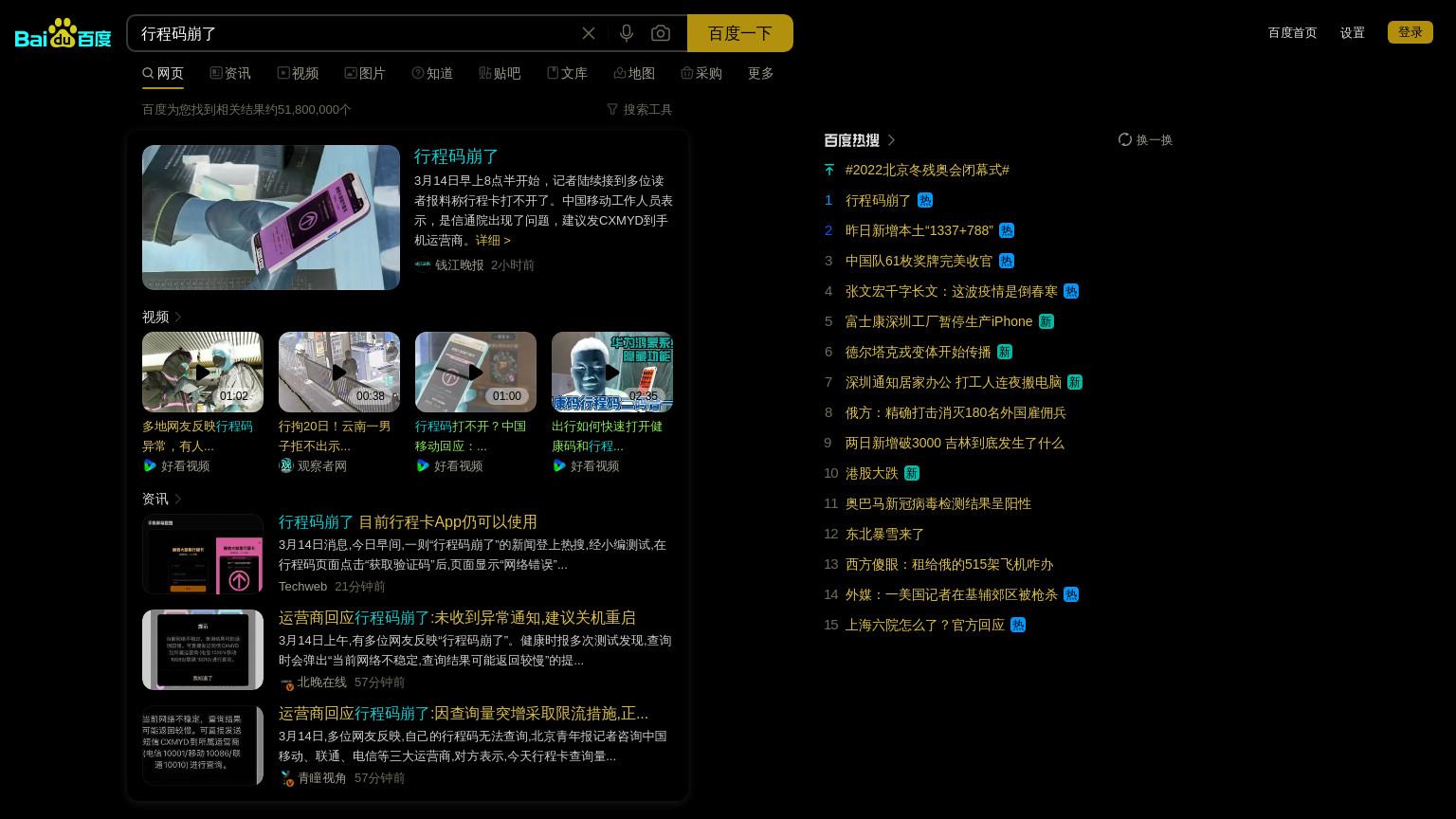
Task: Open hot search 两日新增破3000 吉林
Action: [x=955, y=443]
